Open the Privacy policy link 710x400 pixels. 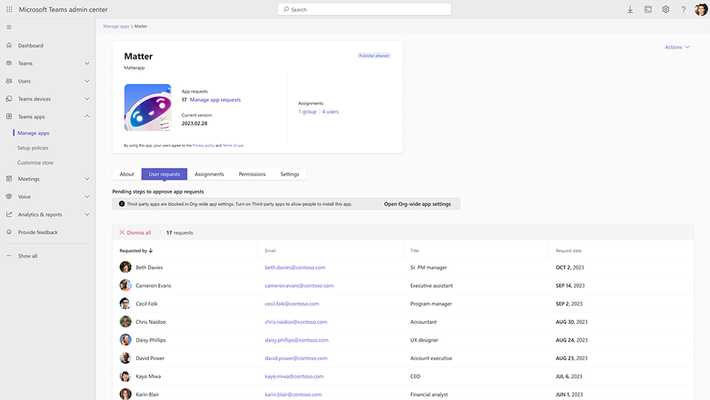click(203, 145)
